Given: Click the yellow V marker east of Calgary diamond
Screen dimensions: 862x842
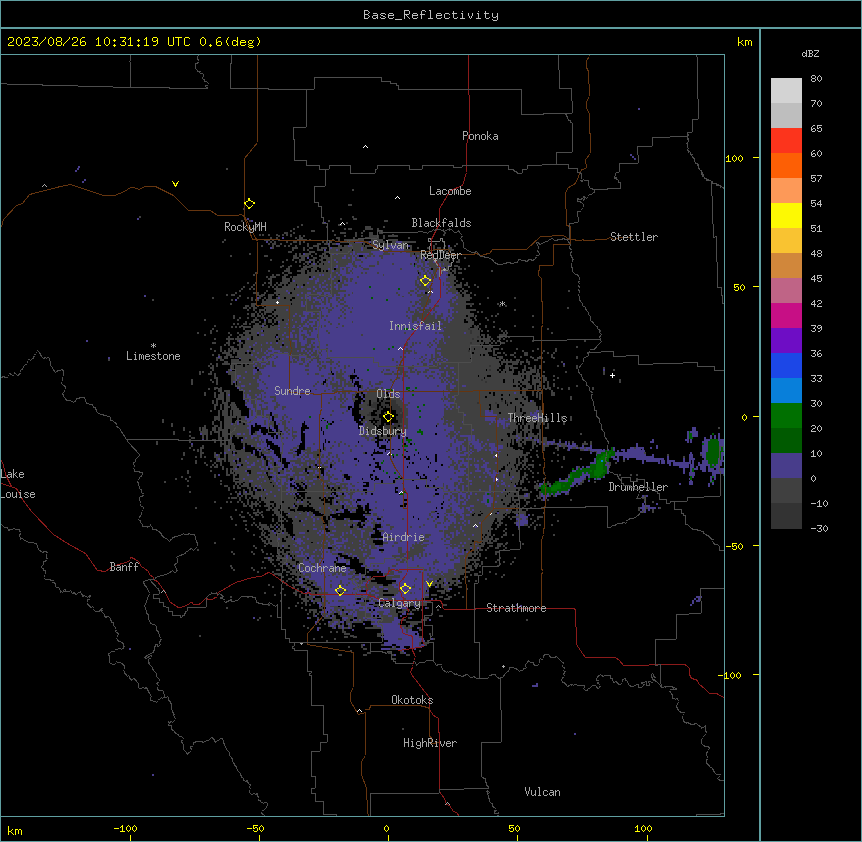Looking at the screenshot, I should pos(429,584).
